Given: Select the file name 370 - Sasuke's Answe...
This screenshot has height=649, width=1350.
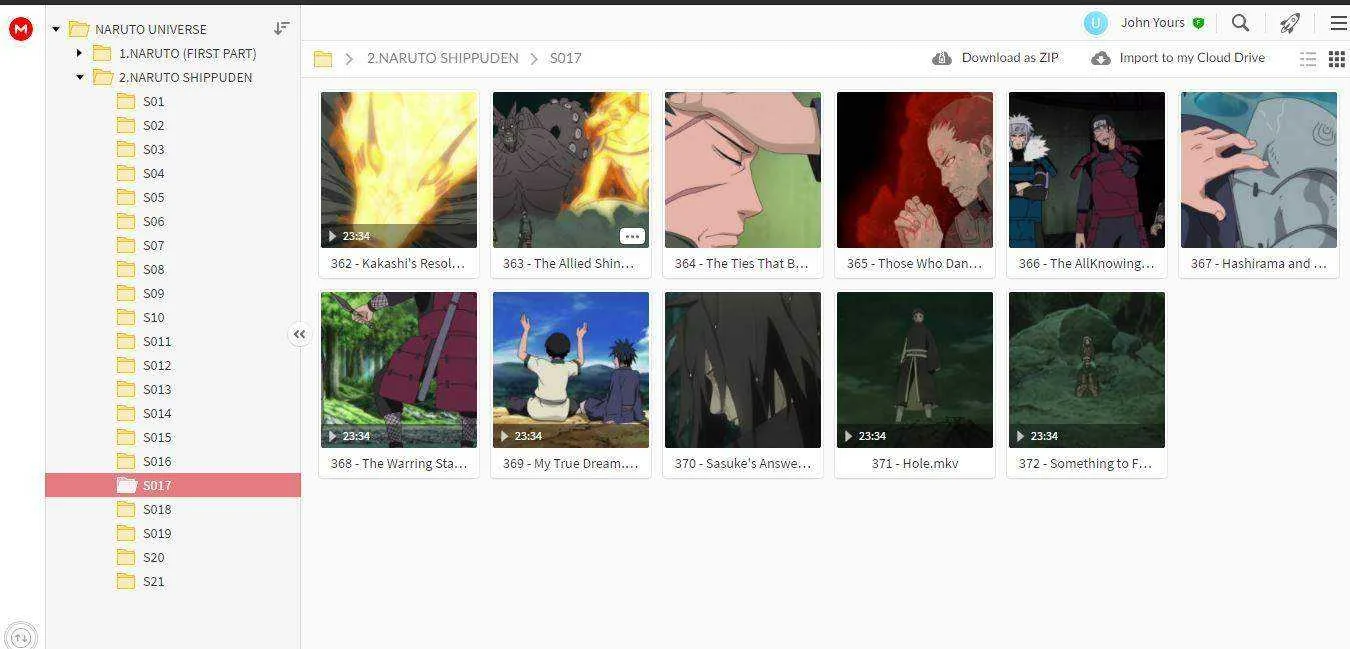Looking at the screenshot, I should tap(743, 464).
